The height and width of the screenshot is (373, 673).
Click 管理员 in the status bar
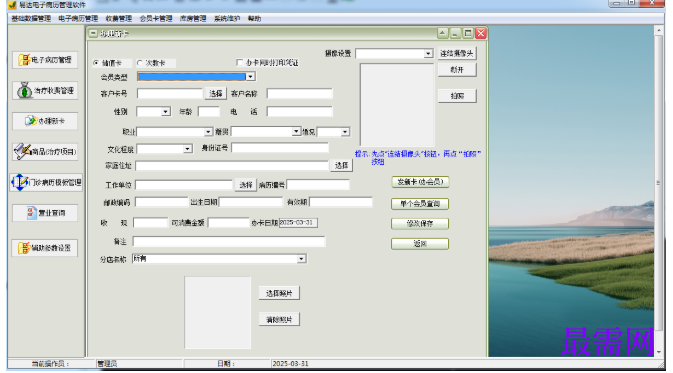coord(107,364)
